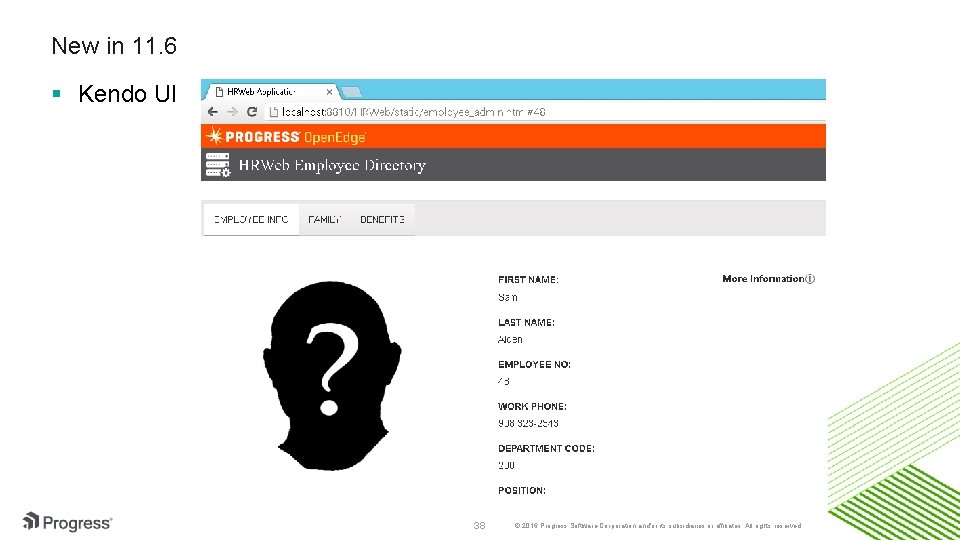The image size is (960, 540).
Task: Click the slide page number 38
Action: pyautogui.click(x=479, y=525)
